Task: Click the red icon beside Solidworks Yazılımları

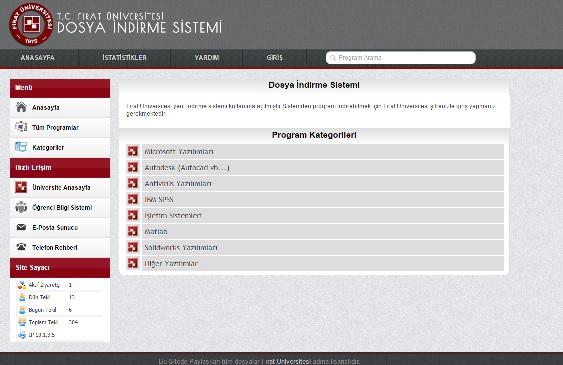Action: pos(133,247)
